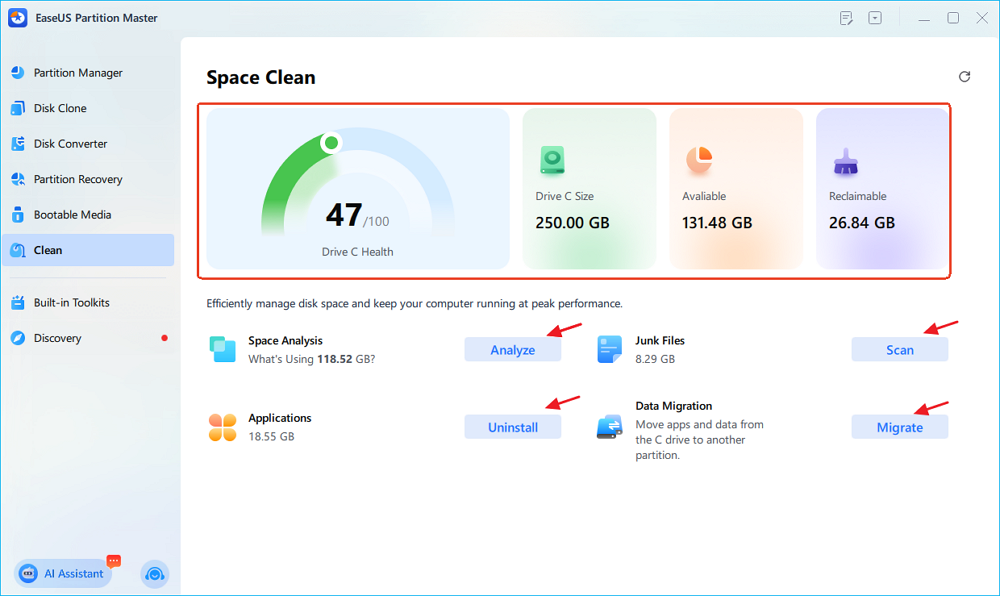Click "What's Using 118.52 GB?" text
This screenshot has height=596, width=1000.
pyautogui.click(x=311, y=359)
